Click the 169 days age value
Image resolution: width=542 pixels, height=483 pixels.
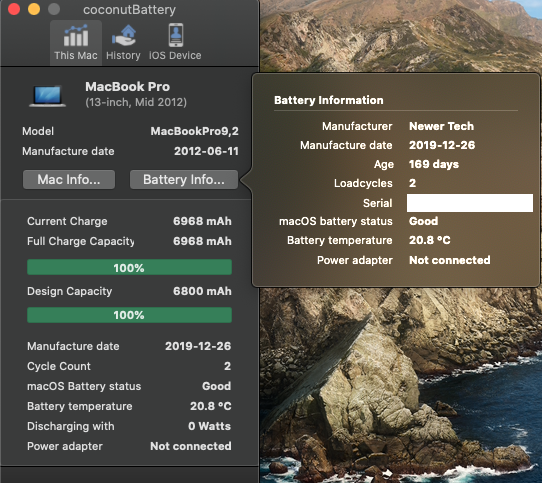point(434,164)
